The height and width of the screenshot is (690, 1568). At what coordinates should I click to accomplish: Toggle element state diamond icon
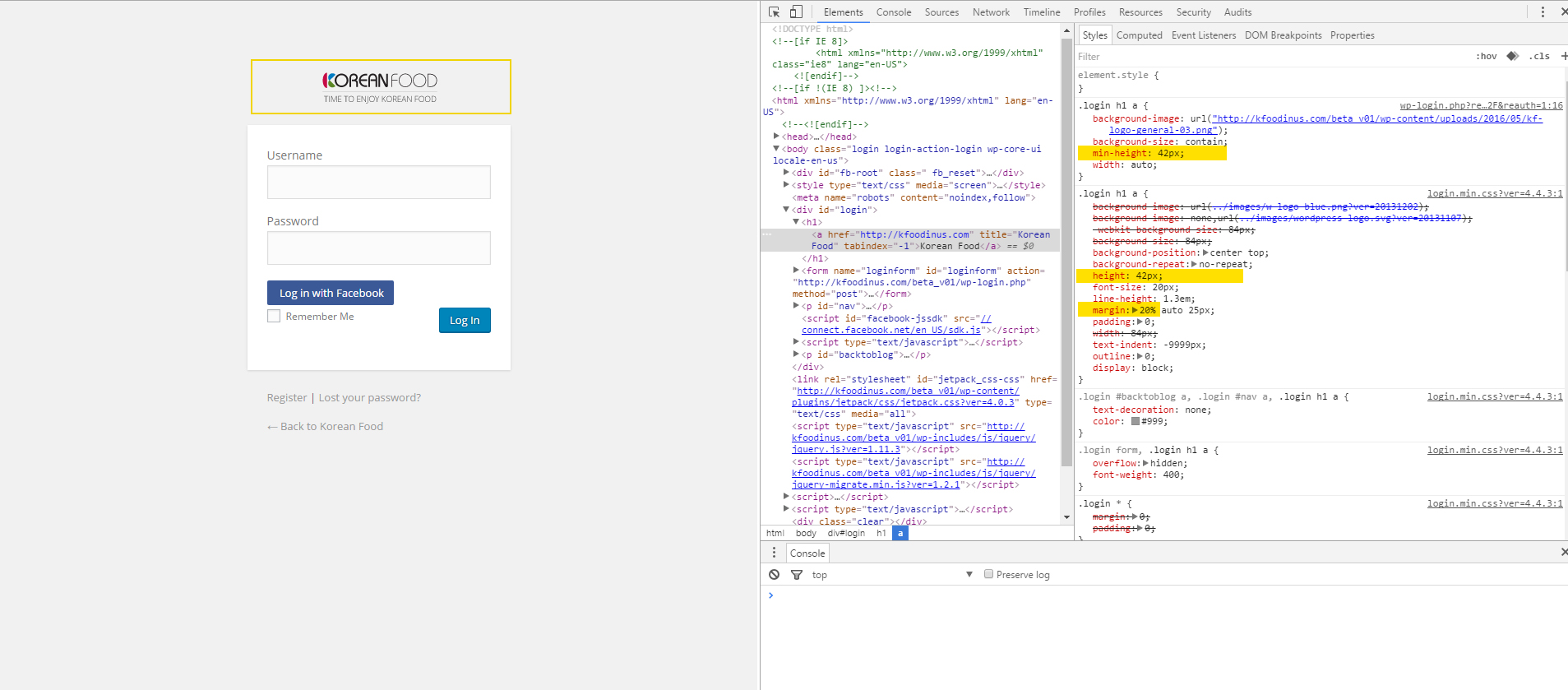[1512, 56]
